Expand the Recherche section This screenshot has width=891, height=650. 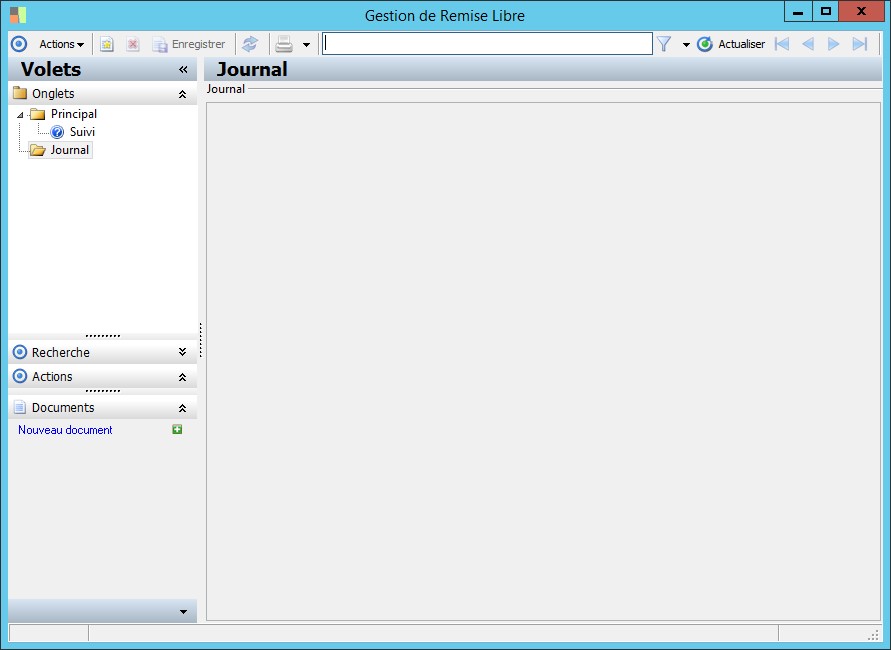click(182, 352)
